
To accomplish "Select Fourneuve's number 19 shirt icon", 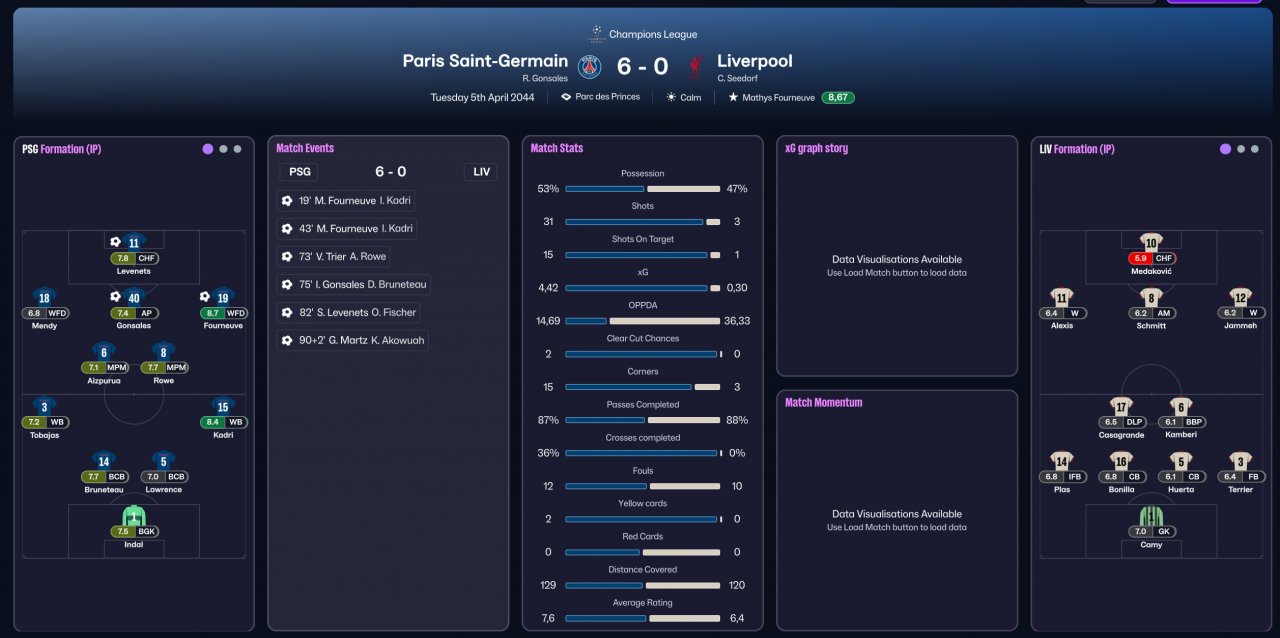I will point(222,297).
